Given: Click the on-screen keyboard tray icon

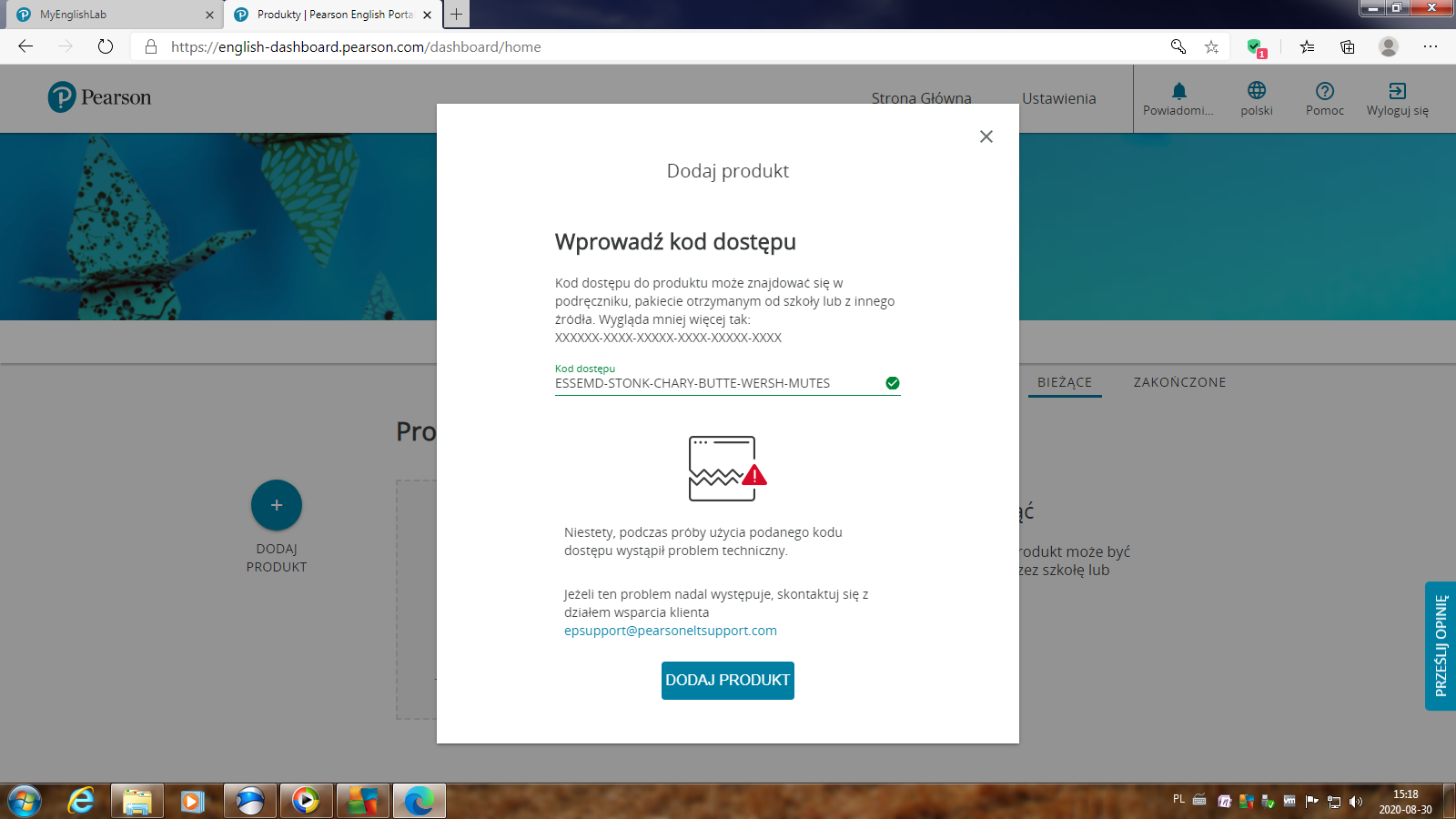Looking at the screenshot, I should coord(1199,801).
